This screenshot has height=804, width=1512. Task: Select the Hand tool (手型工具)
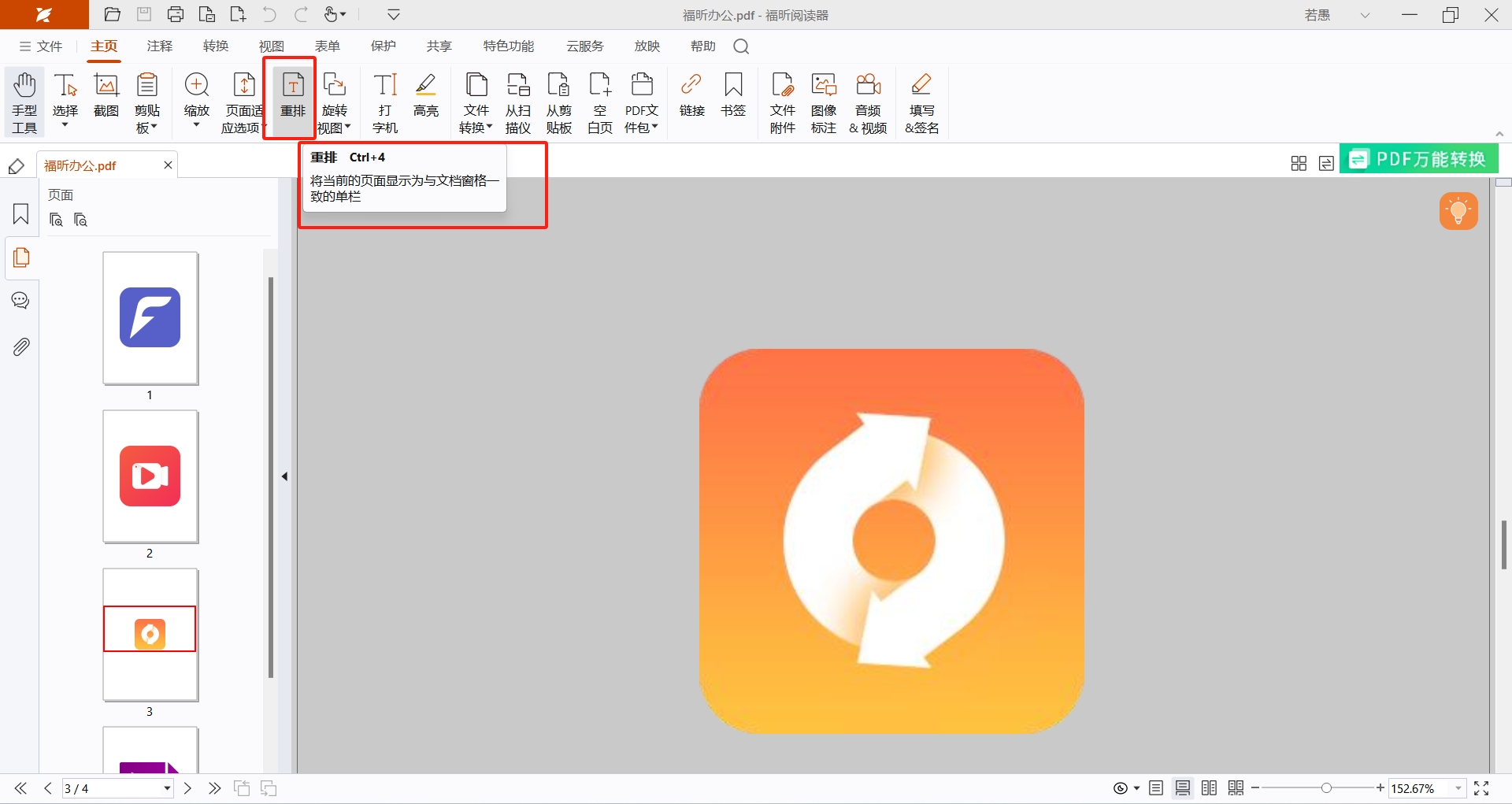24,102
